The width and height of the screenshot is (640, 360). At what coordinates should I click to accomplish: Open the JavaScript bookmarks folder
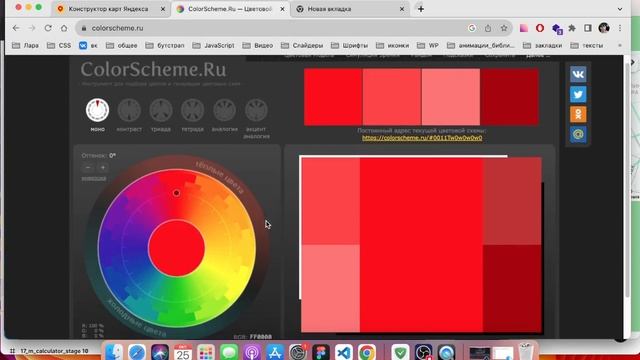213,45
